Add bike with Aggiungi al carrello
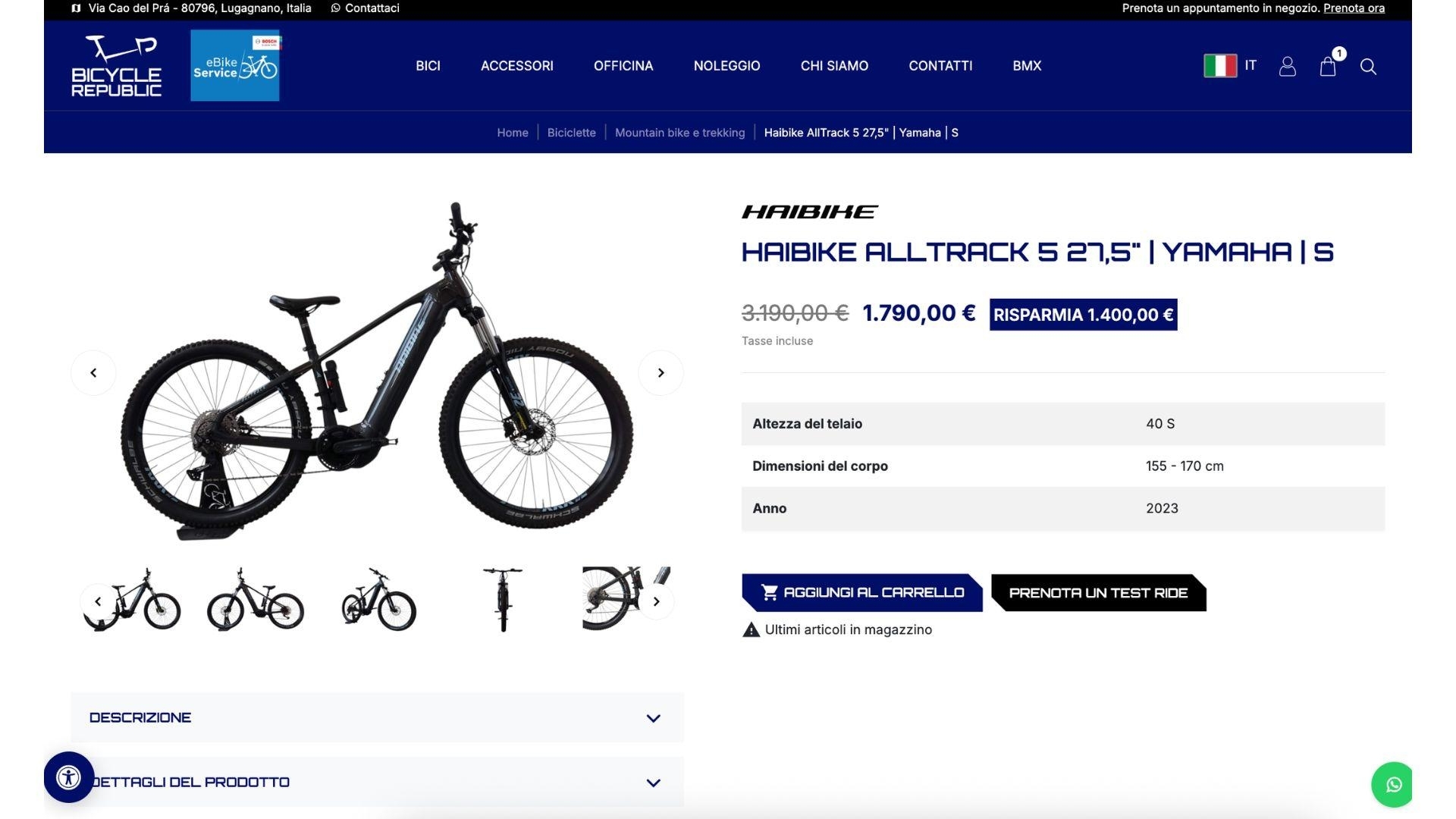 [862, 592]
